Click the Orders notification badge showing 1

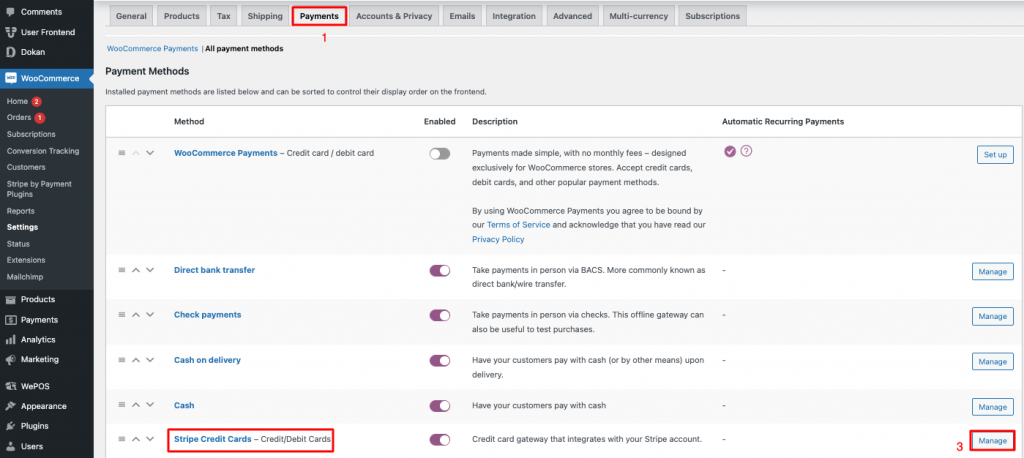click(x=40, y=118)
